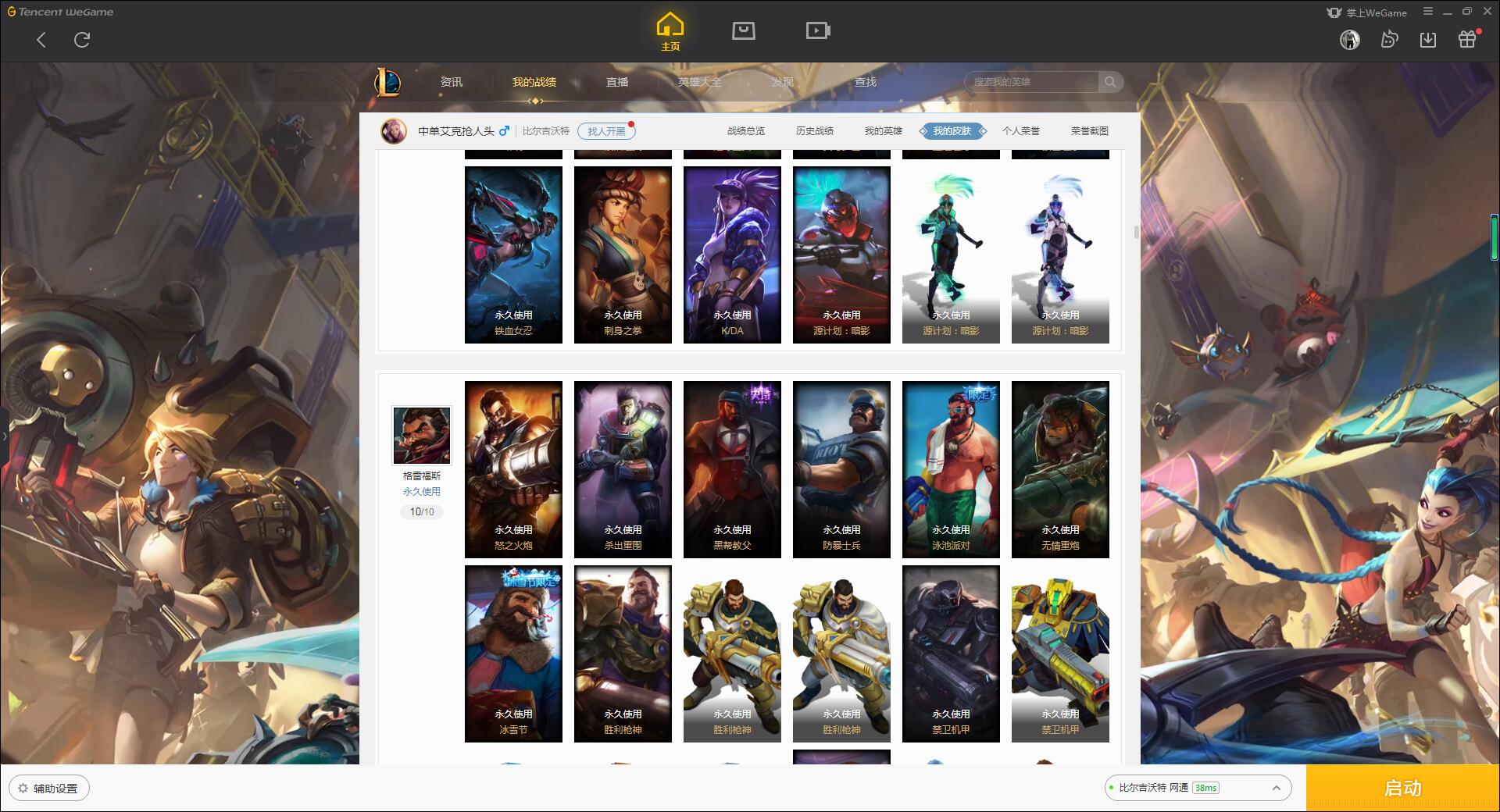Switch to 历史战绩 sub-tab

815,131
